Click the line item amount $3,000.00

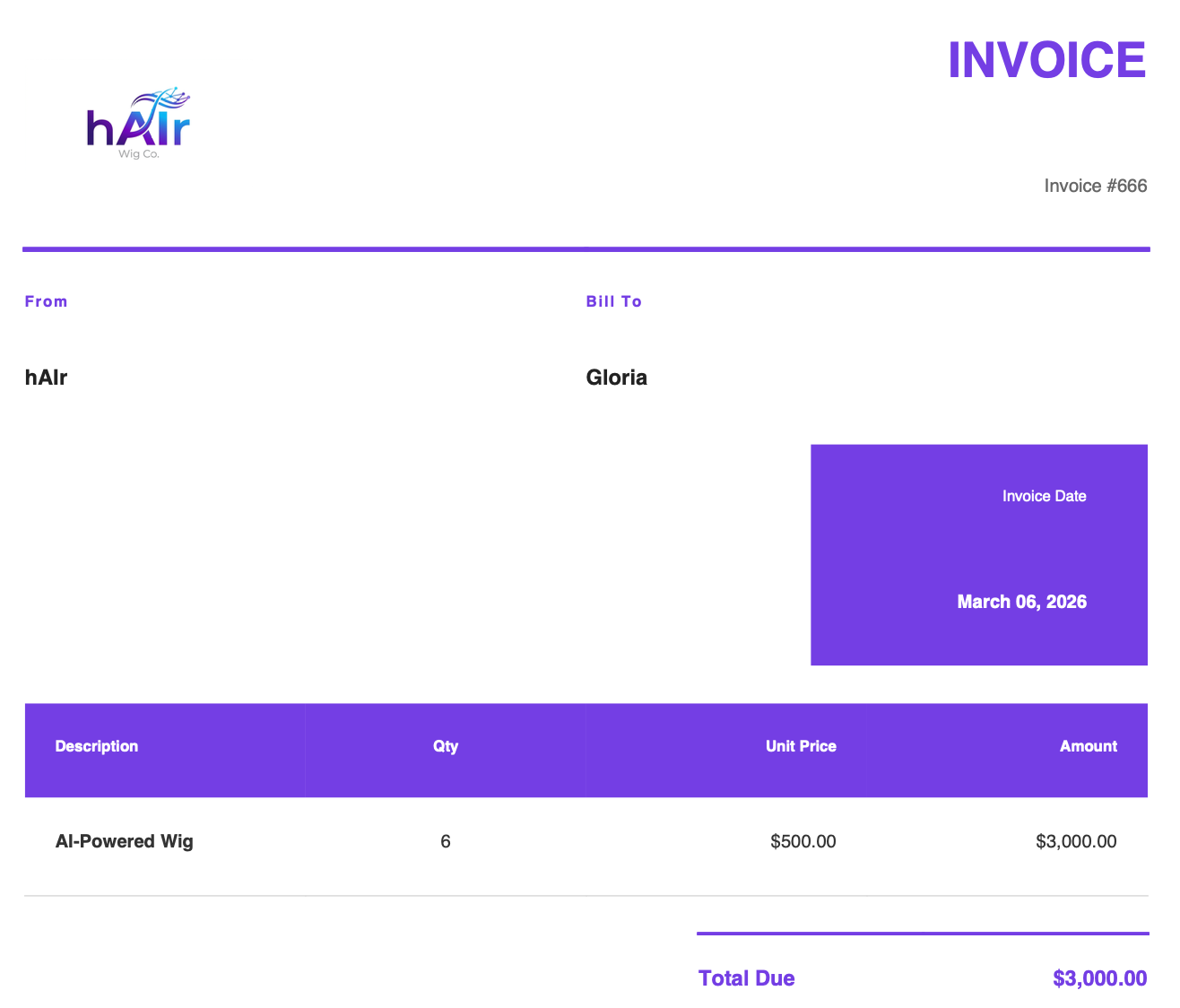coord(1076,841)
